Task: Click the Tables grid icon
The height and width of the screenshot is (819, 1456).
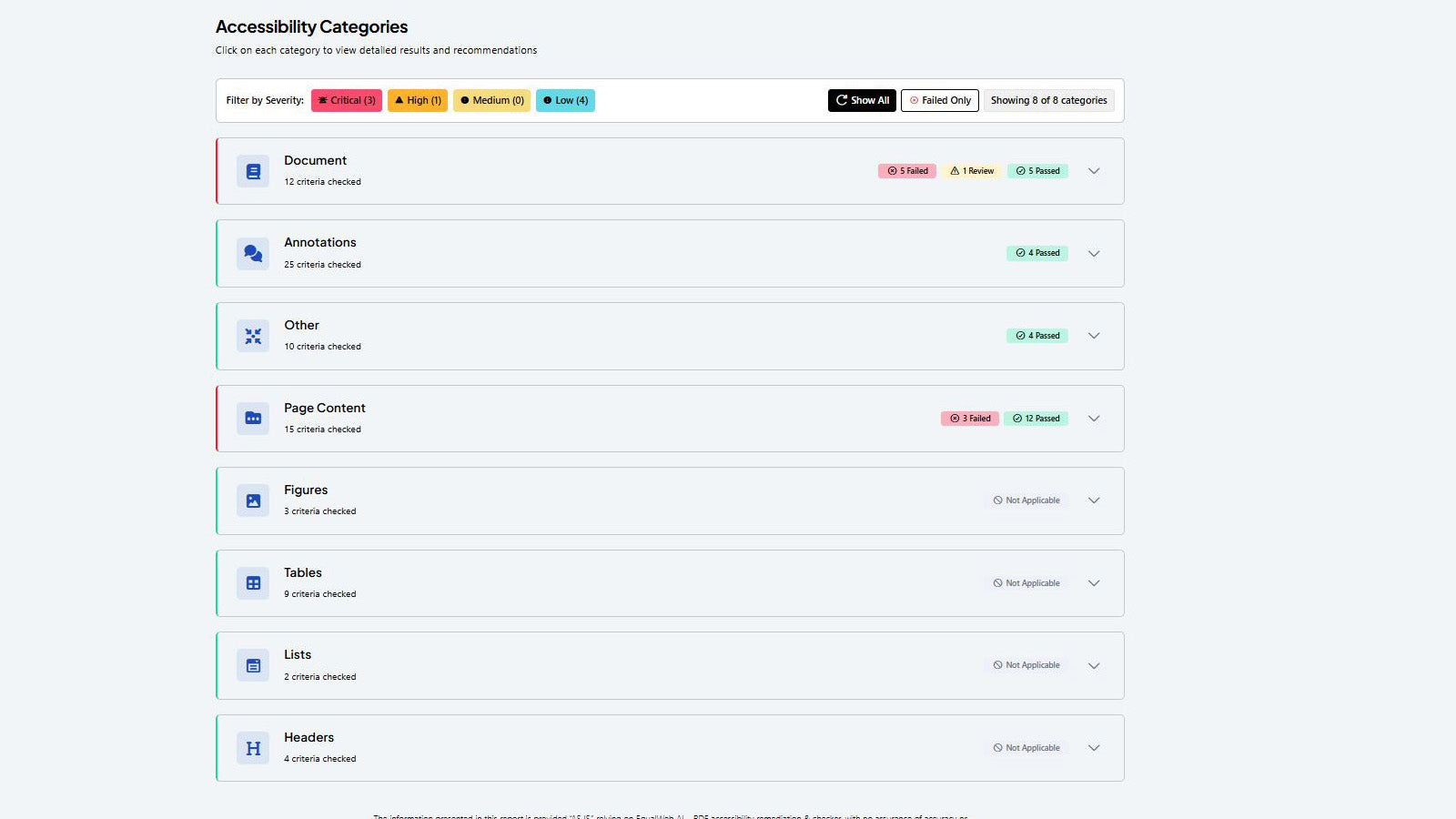Action: (253, 583)
